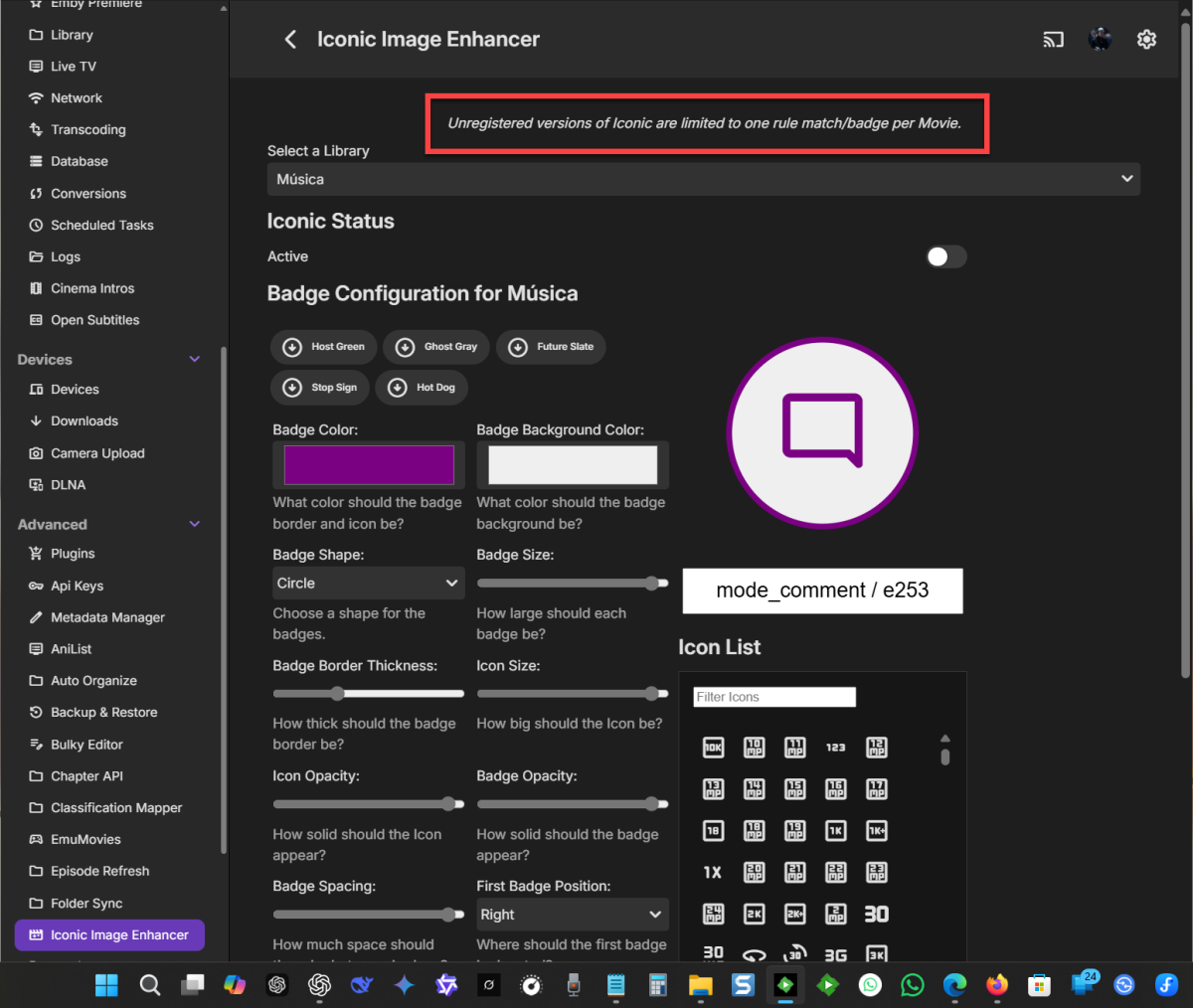Open the Select a Library dropdown

703,179
